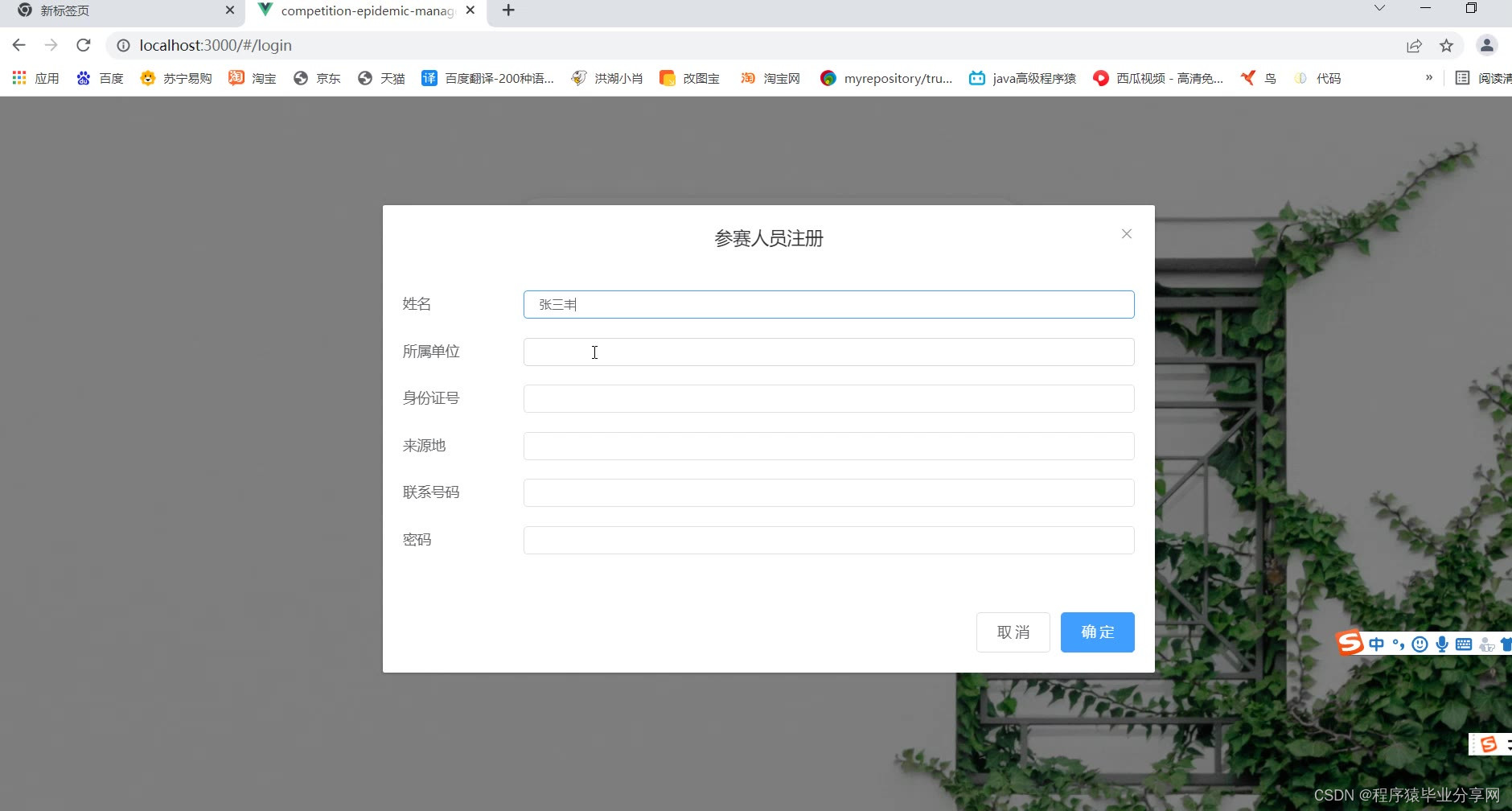
Task: Close the 新标签页 tab
Action: pyautogui.click(x=229, y=10)
